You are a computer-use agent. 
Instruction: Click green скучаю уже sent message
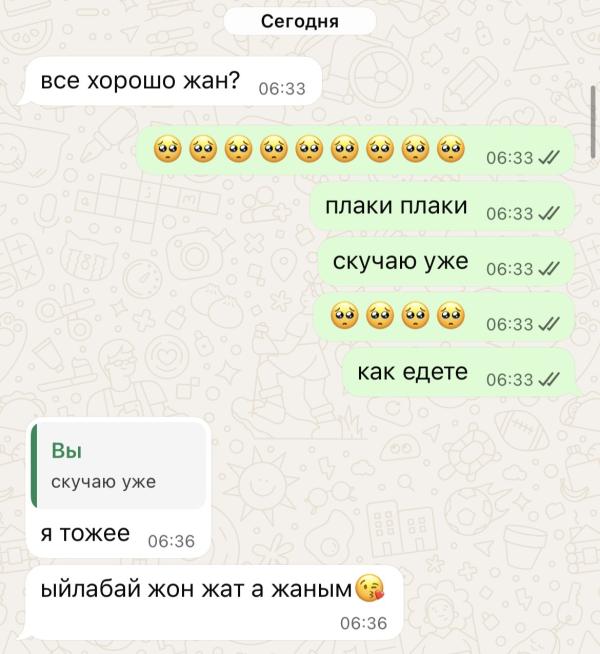tap(446, 262)
